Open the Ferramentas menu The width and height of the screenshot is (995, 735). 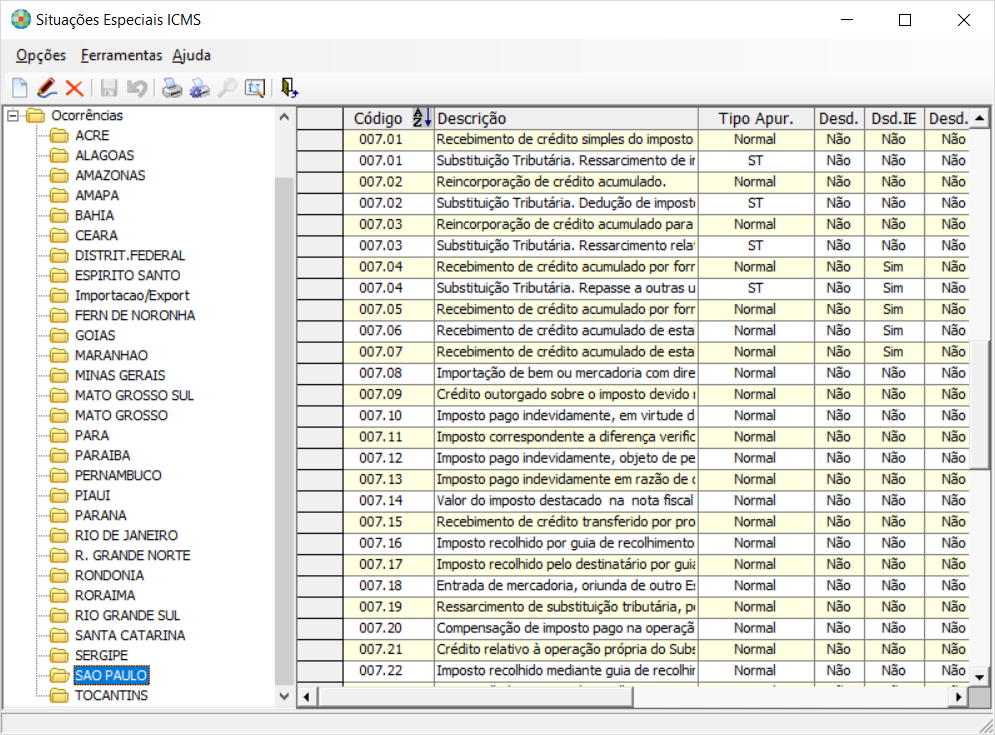(x=121, y=55)
